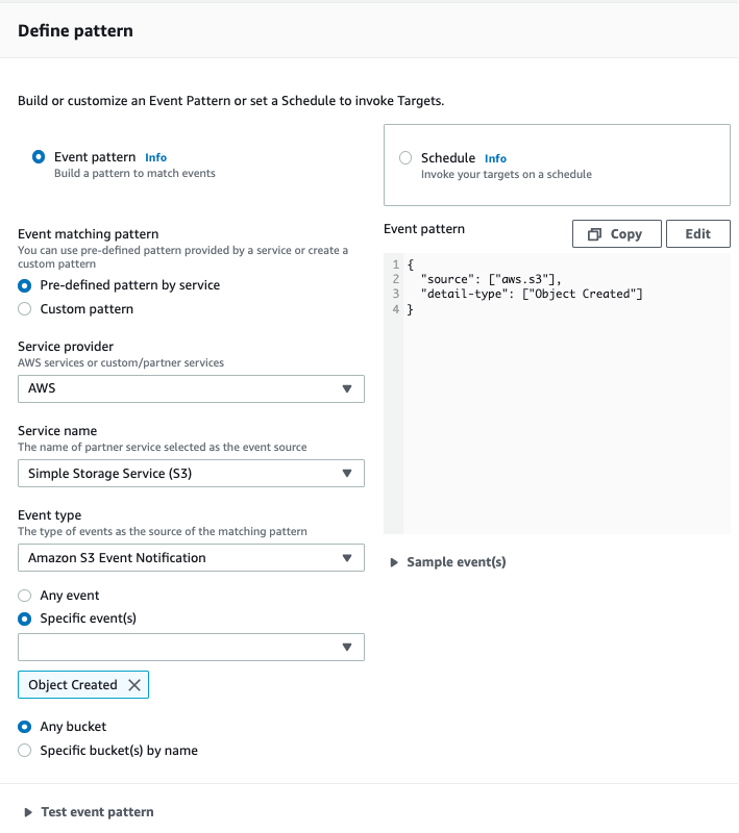Select Specific event(s) radio button
This screenshot has height=833, width=739.
[24, 619]
